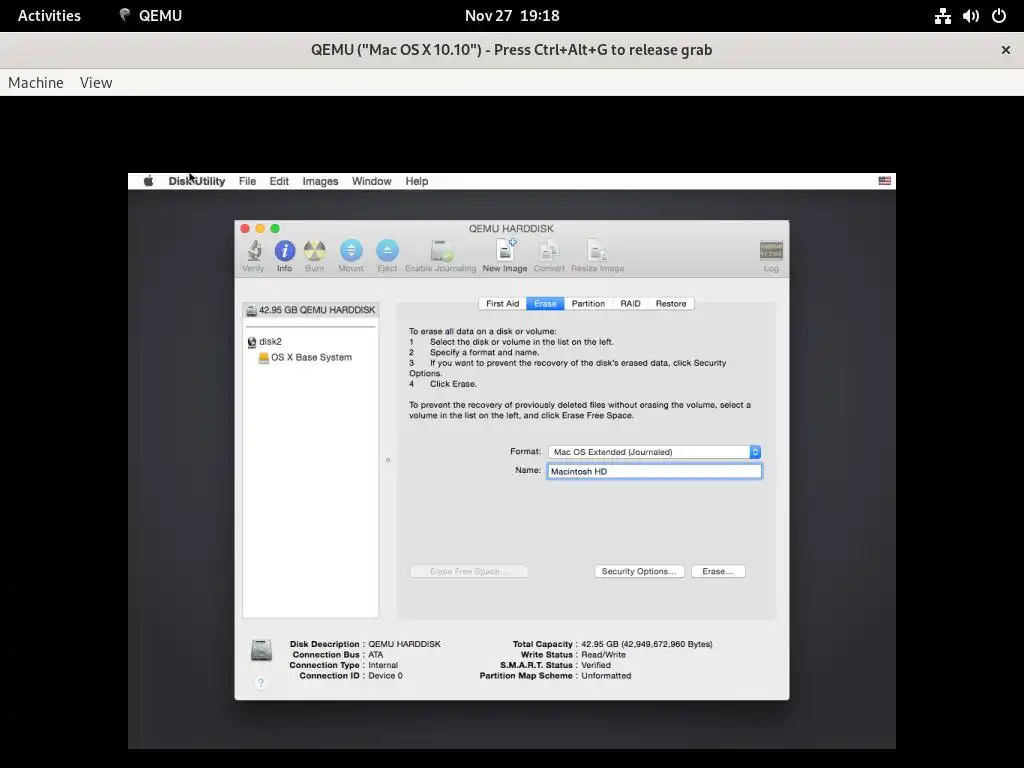Click Enable Journaling toolbar icon
This screenshot has height=768, width=1024.
point(441,251)
